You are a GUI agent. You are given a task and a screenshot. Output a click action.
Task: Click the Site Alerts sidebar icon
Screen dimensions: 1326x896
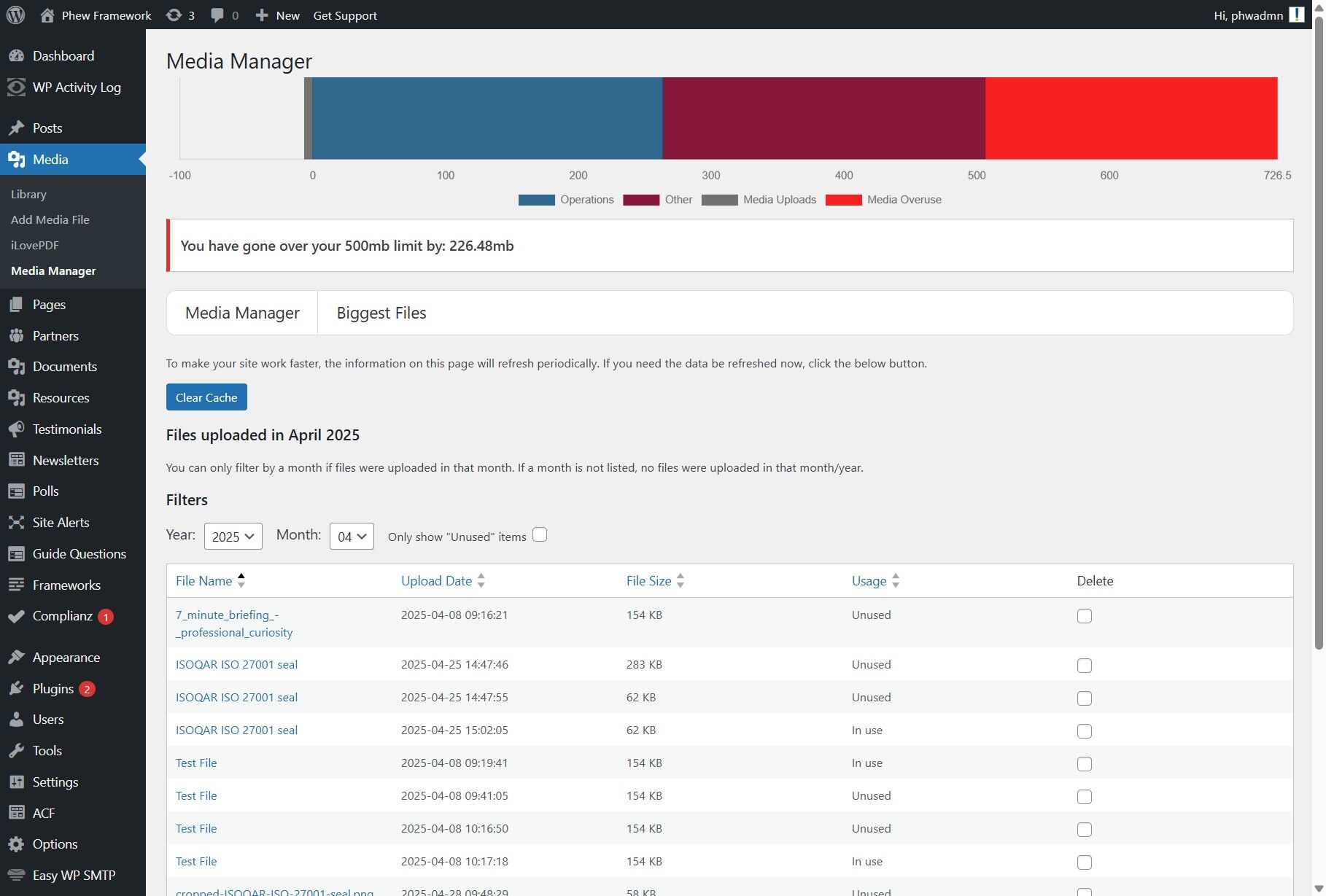(x=16, y=523)
